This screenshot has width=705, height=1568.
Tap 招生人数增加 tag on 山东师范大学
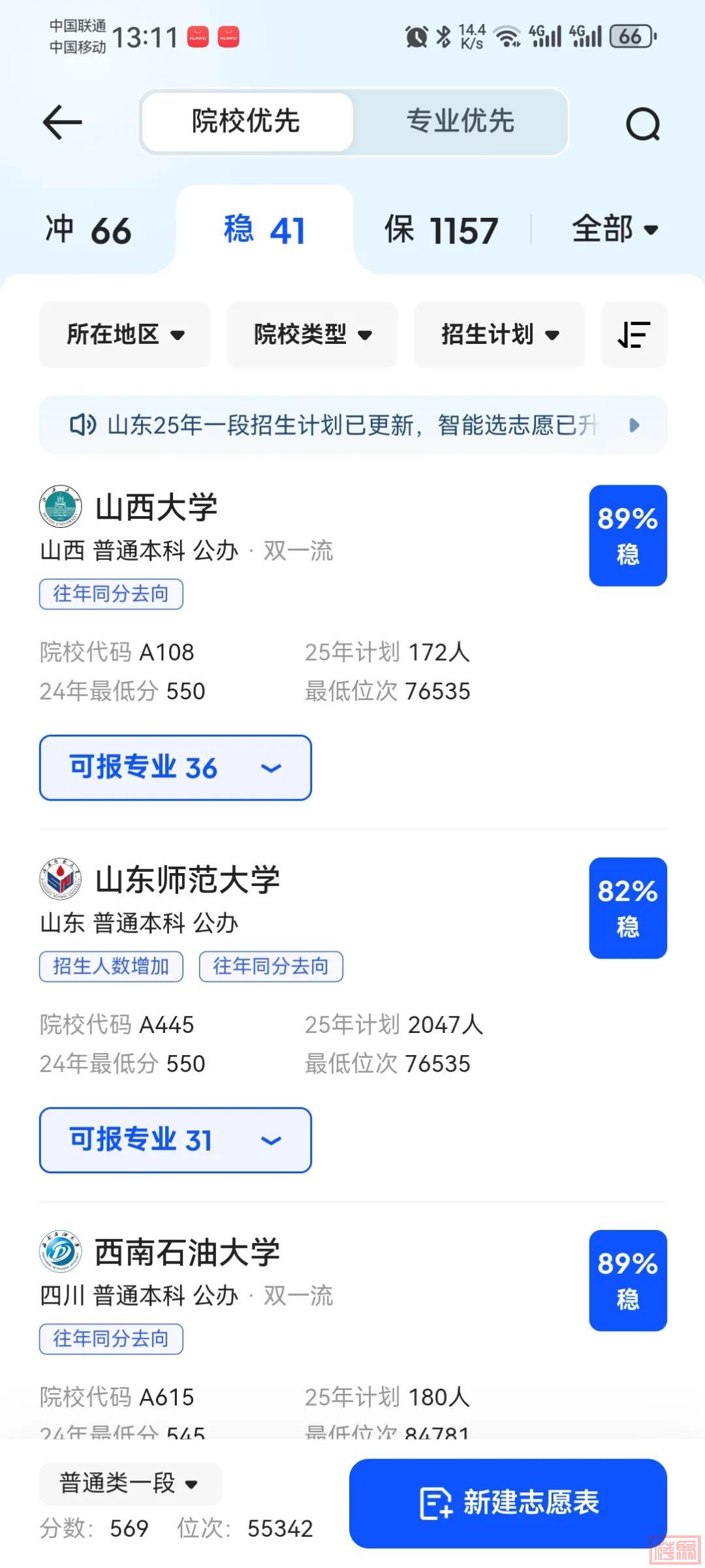[x=111, y=966]
